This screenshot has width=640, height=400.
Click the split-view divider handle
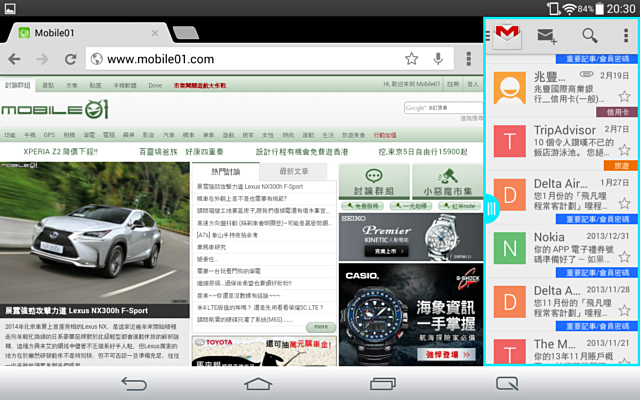click(x=491, y=209)
